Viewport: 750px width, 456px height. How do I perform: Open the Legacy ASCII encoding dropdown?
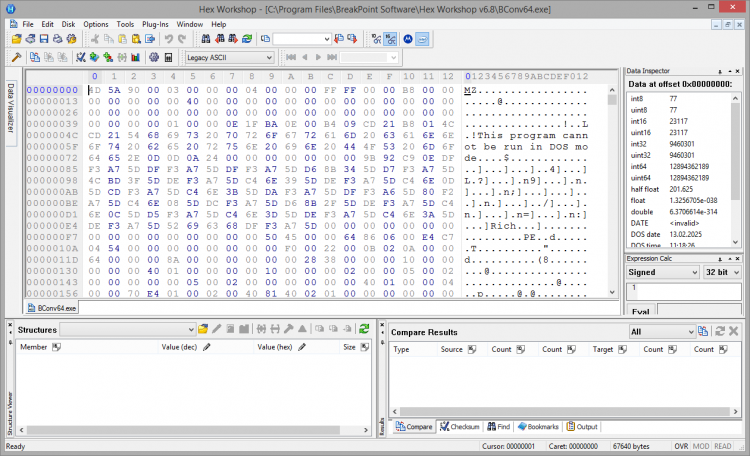coord(230,57)
